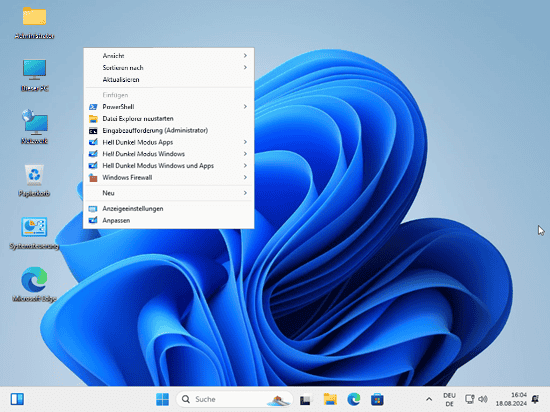This screenshot has width=550, height=412.
Task: Expand the Ansicht submenu
Action: [169, 56]
